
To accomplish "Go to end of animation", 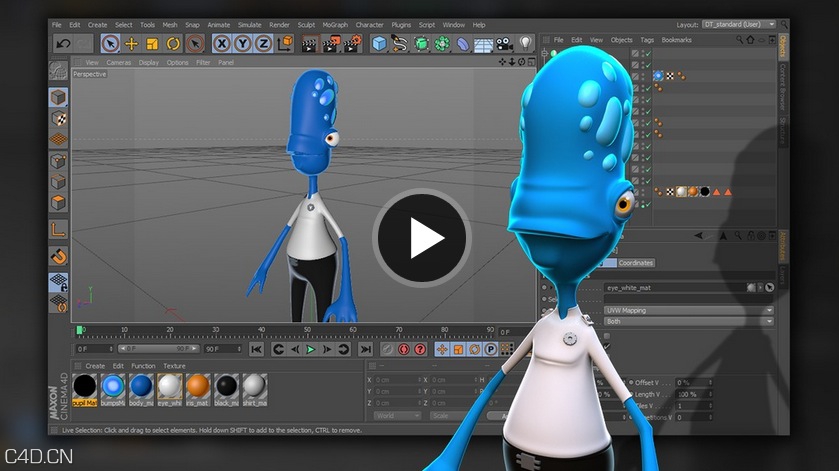I will click(365, 350).
